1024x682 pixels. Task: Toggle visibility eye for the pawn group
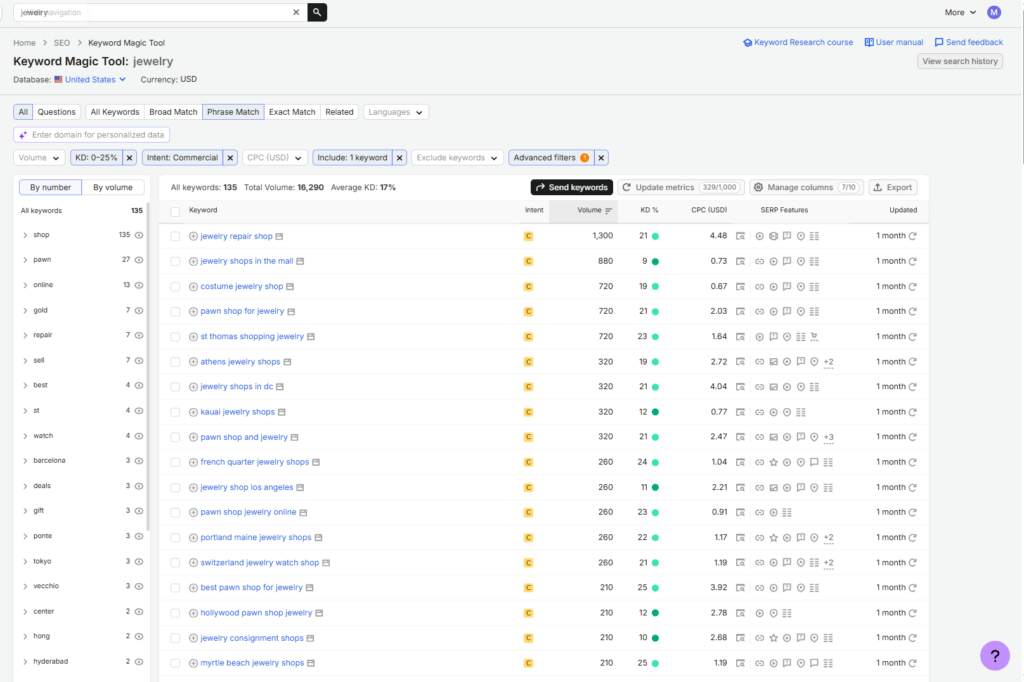tap(139, 260)
